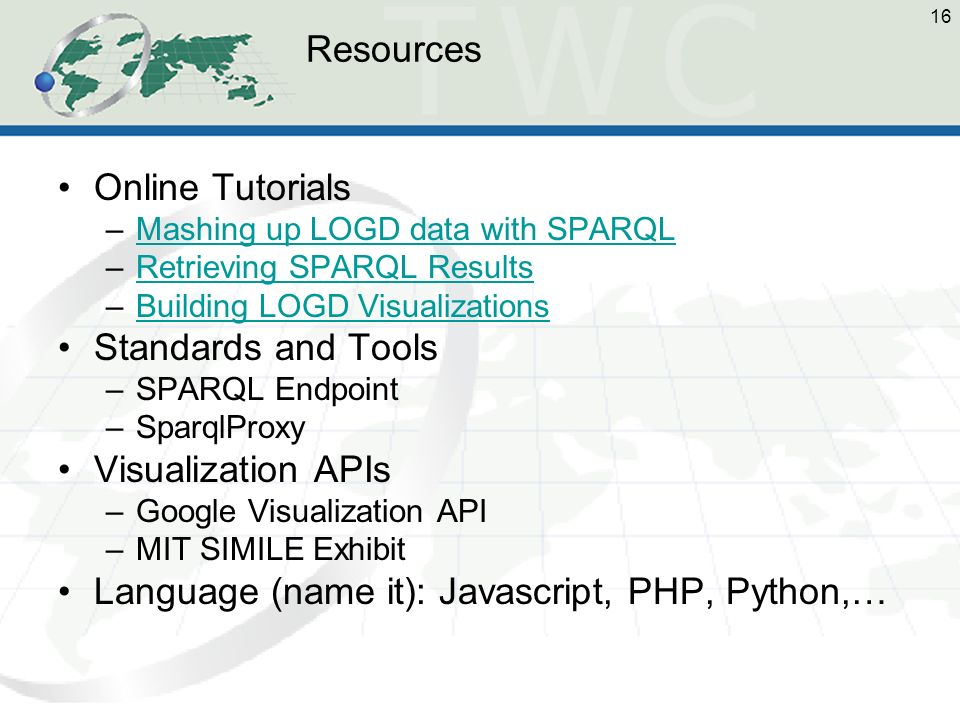Select the Online Tutorials bullet text
Image resolution: width=960 pixels, height=720 pixels.
click(222, 187)
